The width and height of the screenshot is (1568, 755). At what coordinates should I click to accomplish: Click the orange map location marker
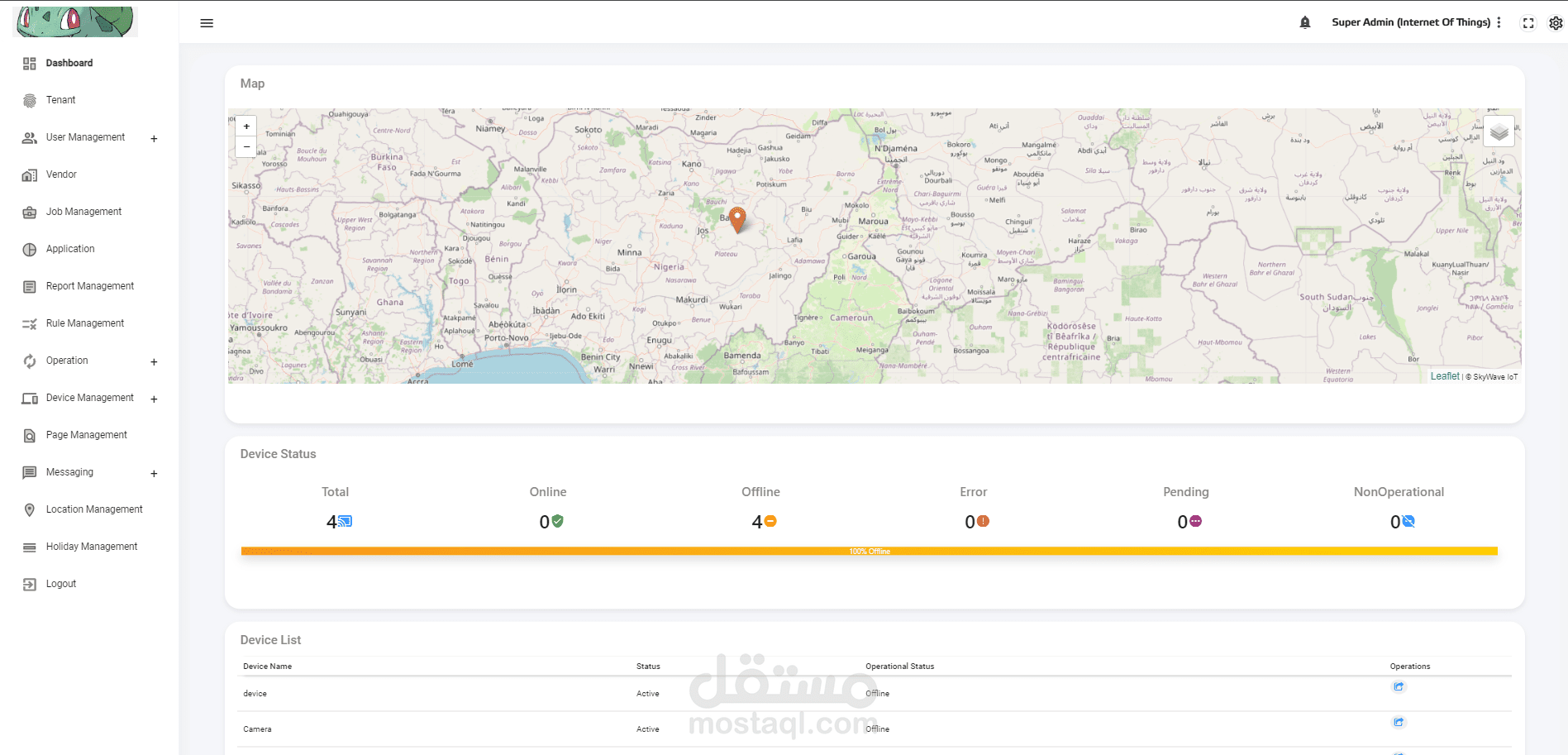(737, 219)
